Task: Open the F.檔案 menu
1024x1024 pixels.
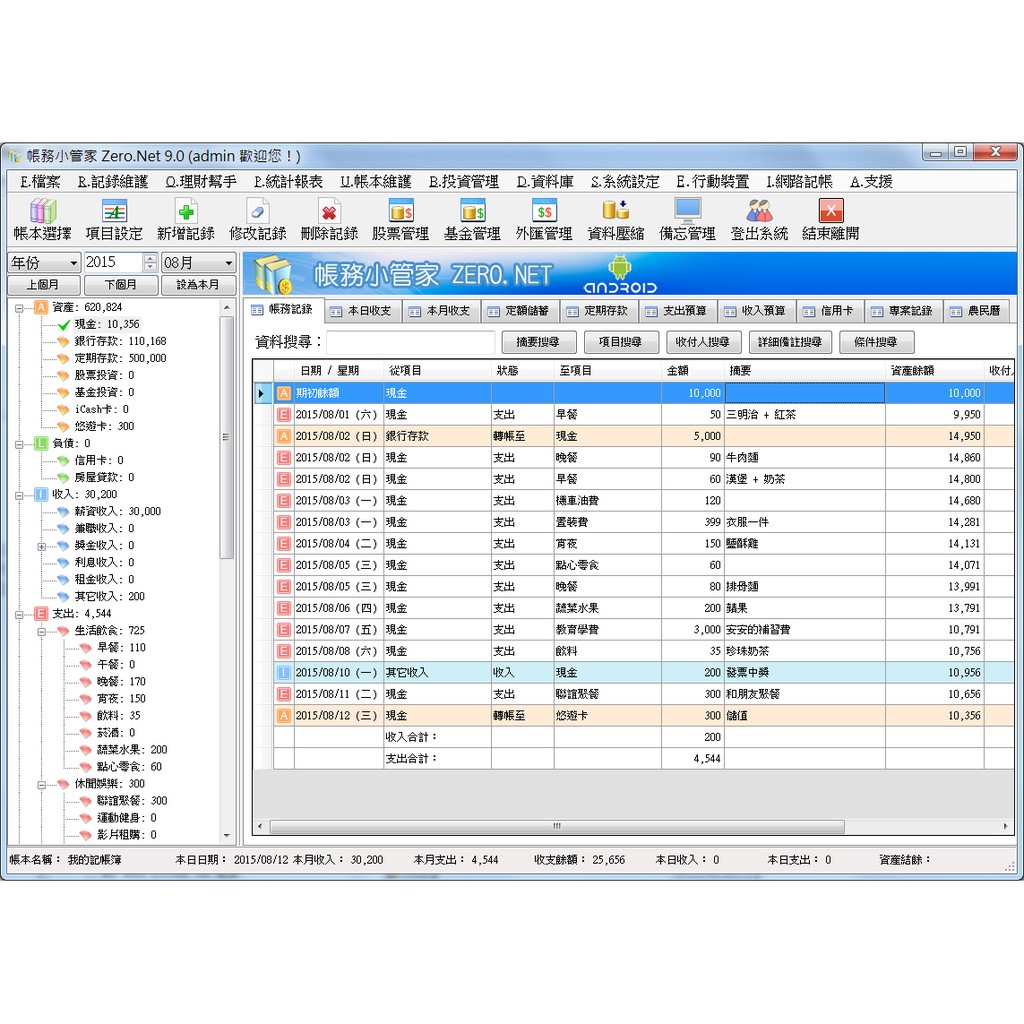Action: tap(40, 182)
